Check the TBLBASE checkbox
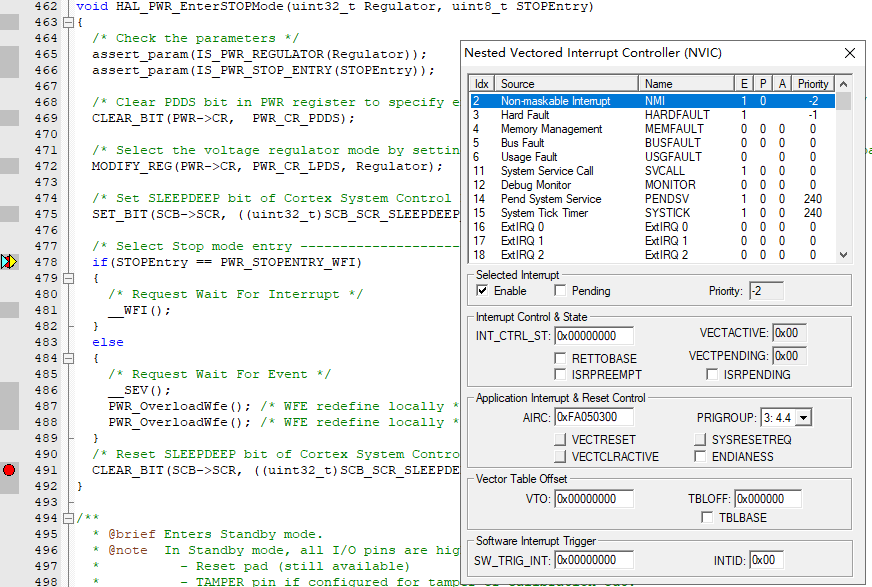Image resolution: width=872 pixels, height=587 pixels. pos(707,518)
